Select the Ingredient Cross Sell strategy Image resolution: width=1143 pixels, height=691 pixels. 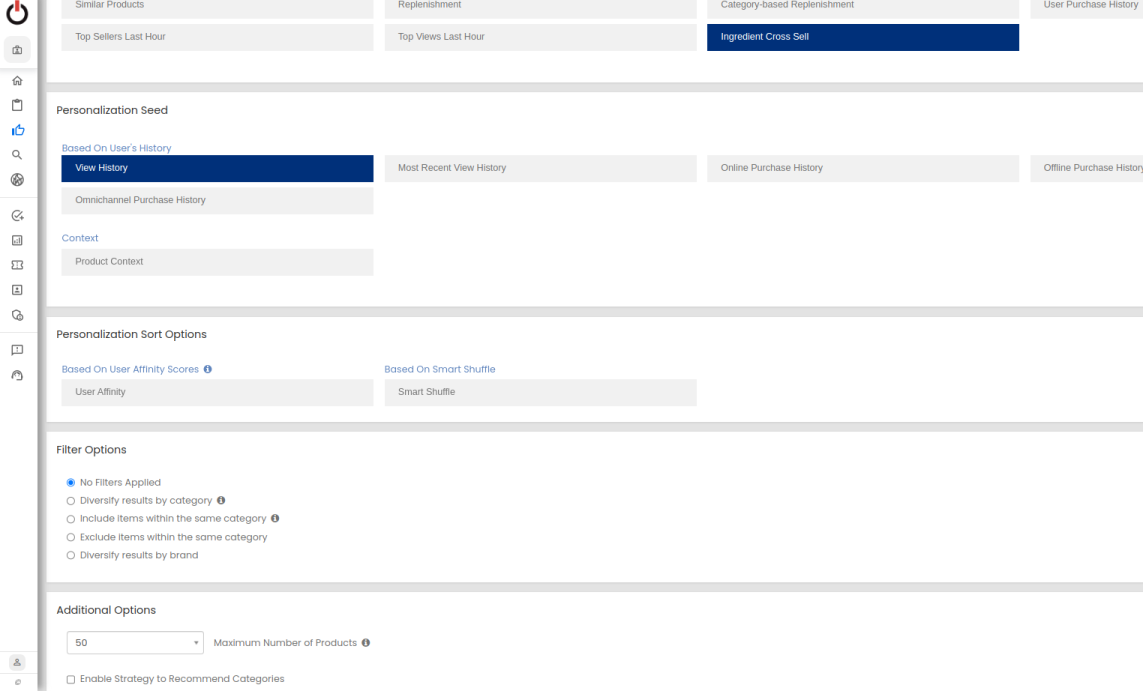[862, 37]
